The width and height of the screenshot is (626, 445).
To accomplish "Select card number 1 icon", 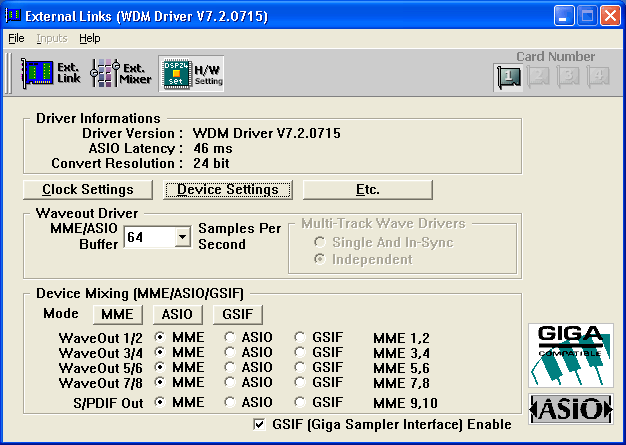I will point(508,77).
